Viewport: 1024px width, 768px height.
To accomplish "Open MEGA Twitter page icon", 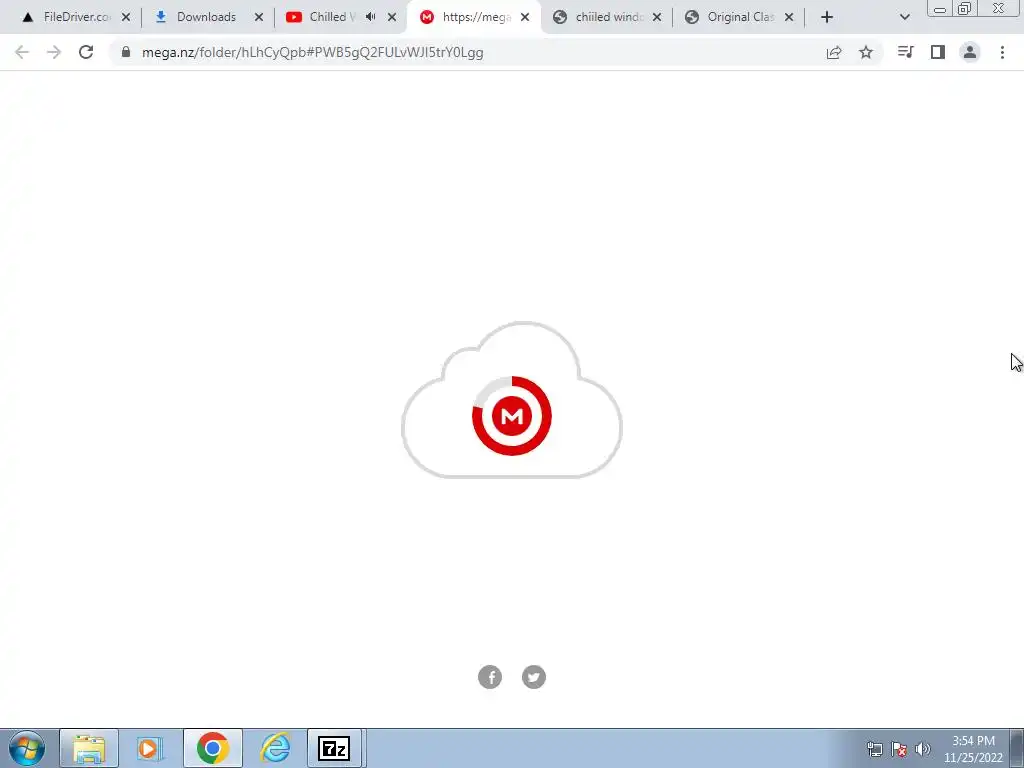I will click(x=534, y=677).
